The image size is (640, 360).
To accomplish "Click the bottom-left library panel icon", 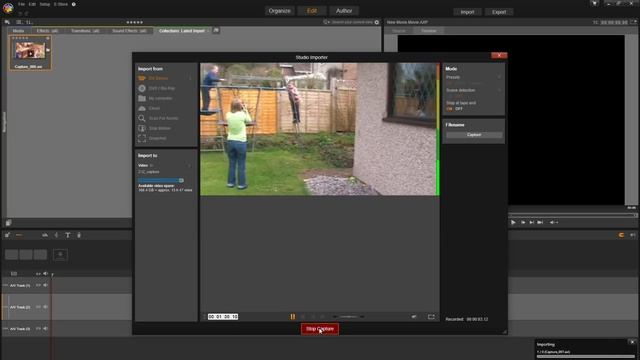I will click(9, 223).
